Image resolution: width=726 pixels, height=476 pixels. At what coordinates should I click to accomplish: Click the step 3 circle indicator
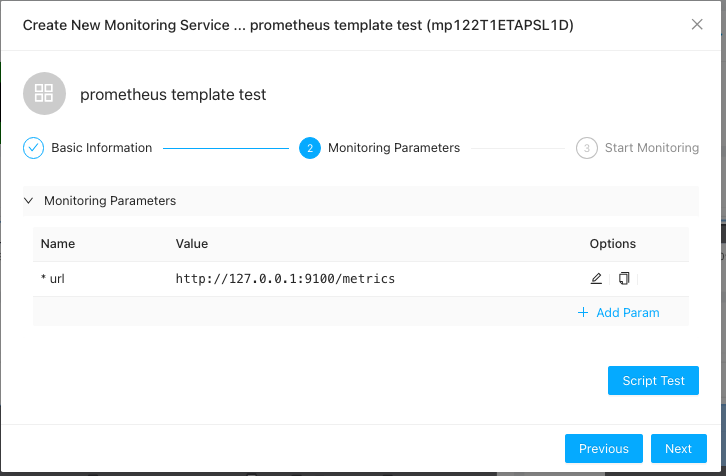(x=587, y=148)
